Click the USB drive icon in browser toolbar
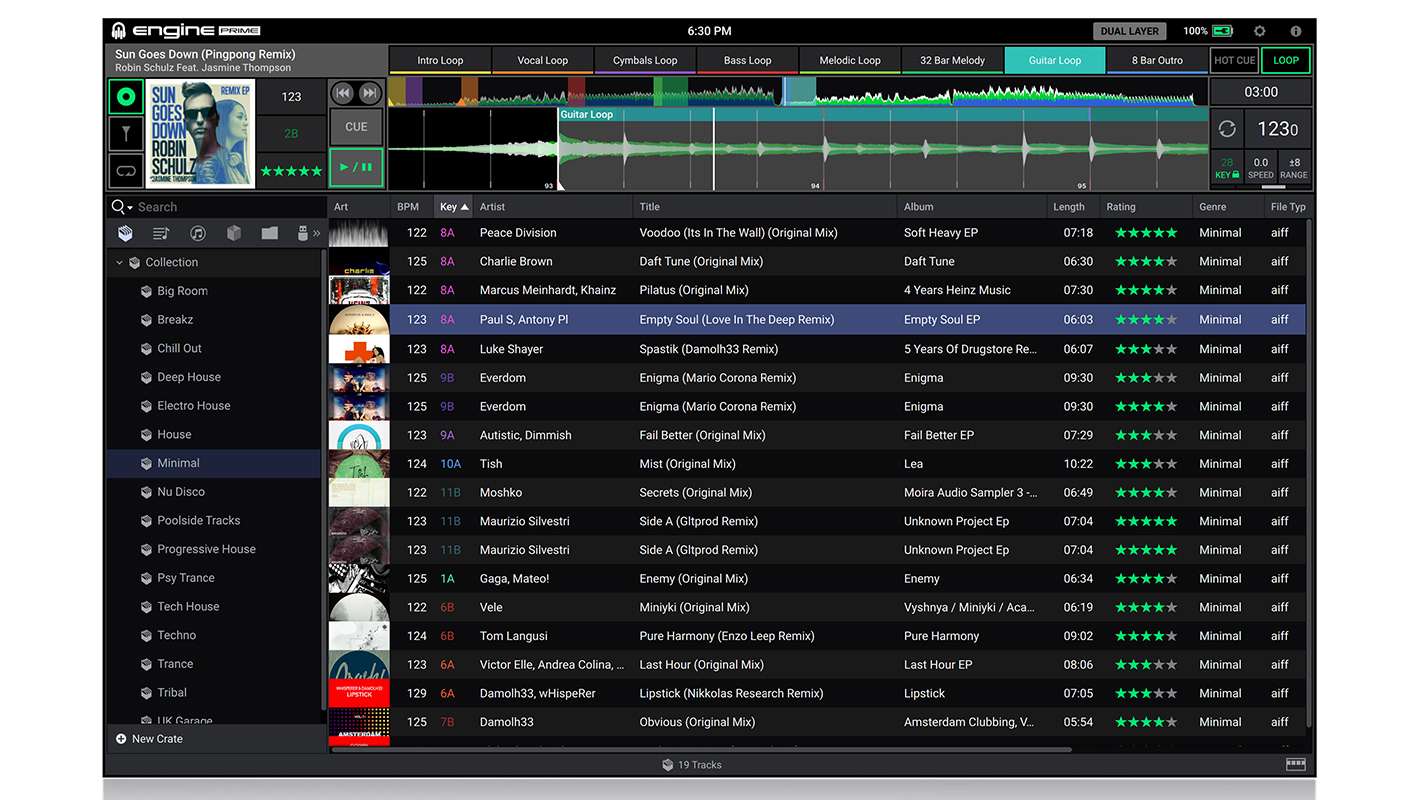The image size is (1420, 800). 303,233
